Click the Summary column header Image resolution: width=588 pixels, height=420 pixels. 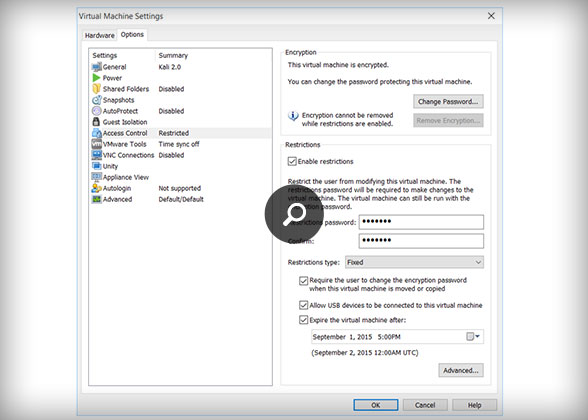173,56
